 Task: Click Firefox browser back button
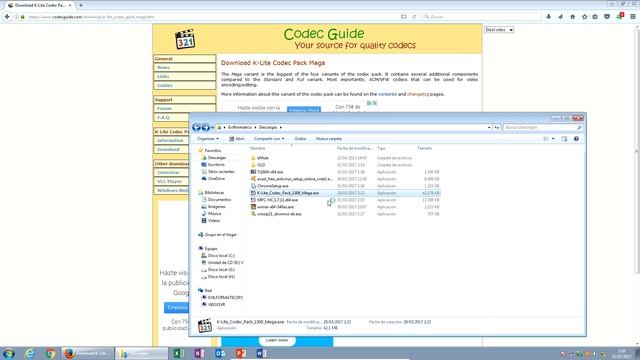pos(7,17)
